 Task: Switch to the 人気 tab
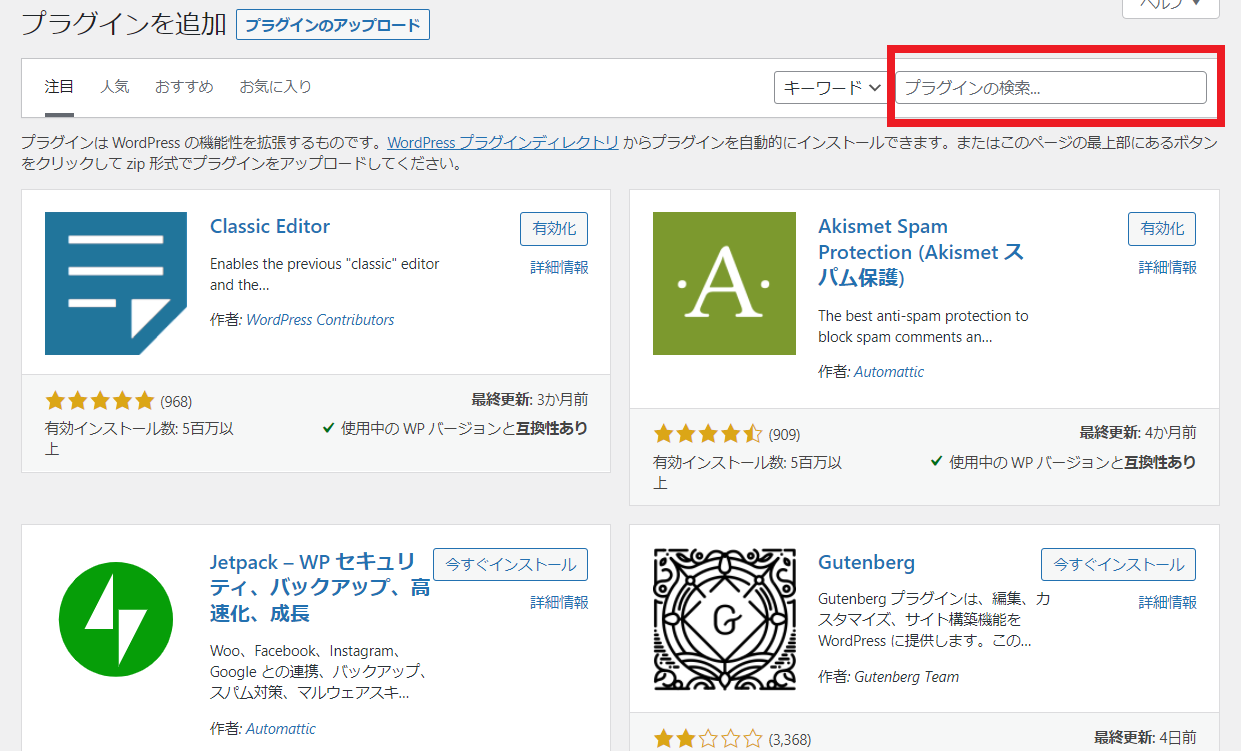[114, 87]
